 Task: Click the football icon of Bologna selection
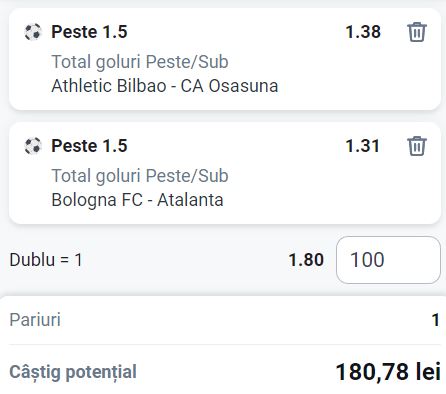click(x=33, y=146)
